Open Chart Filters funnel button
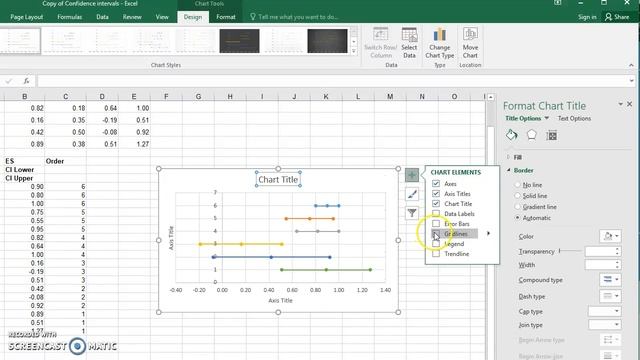Image resolution: width=640 pixels, height=360 pixels. point(412,213)
